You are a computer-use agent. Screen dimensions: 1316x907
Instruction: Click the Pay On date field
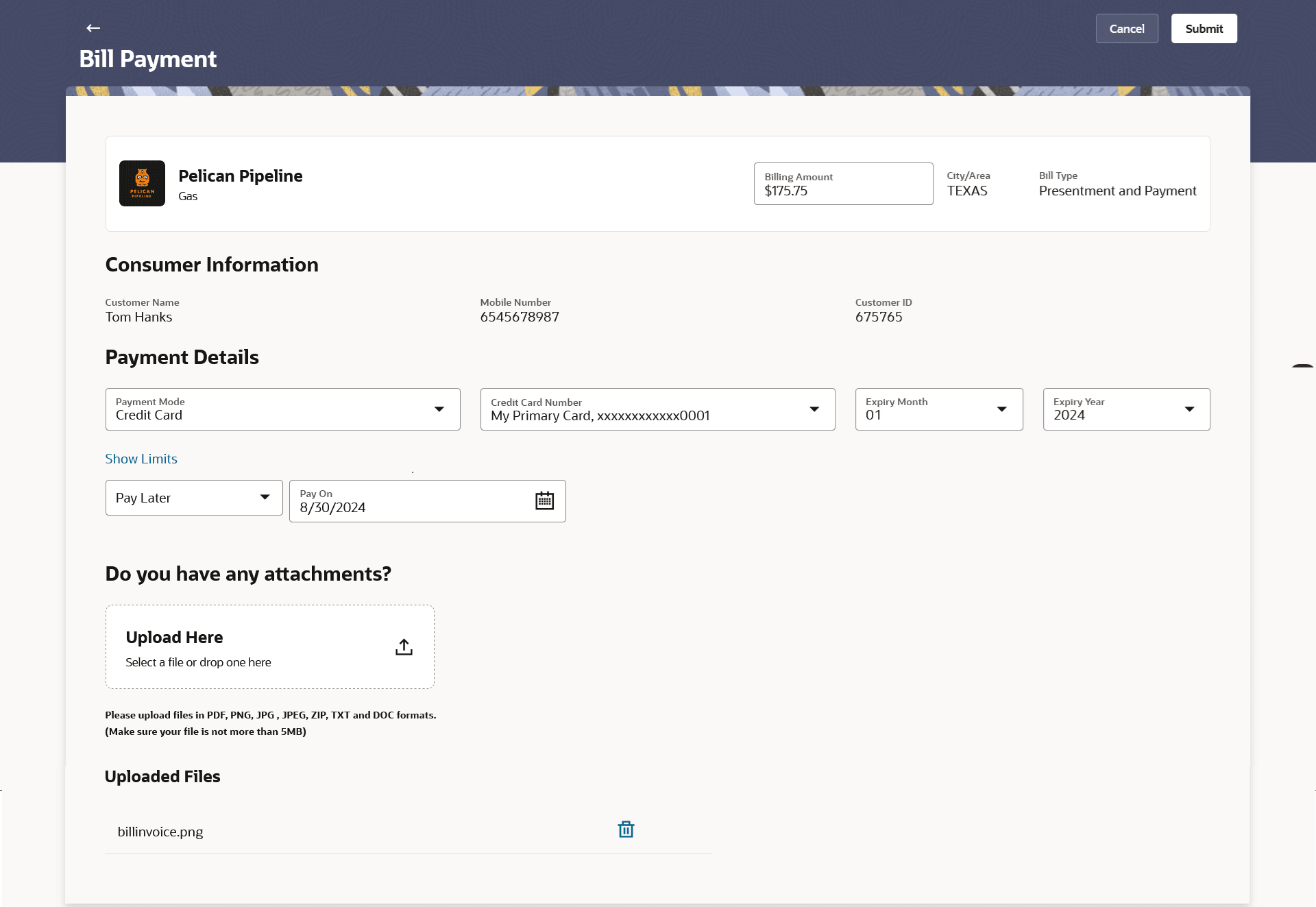pos(411,507)
